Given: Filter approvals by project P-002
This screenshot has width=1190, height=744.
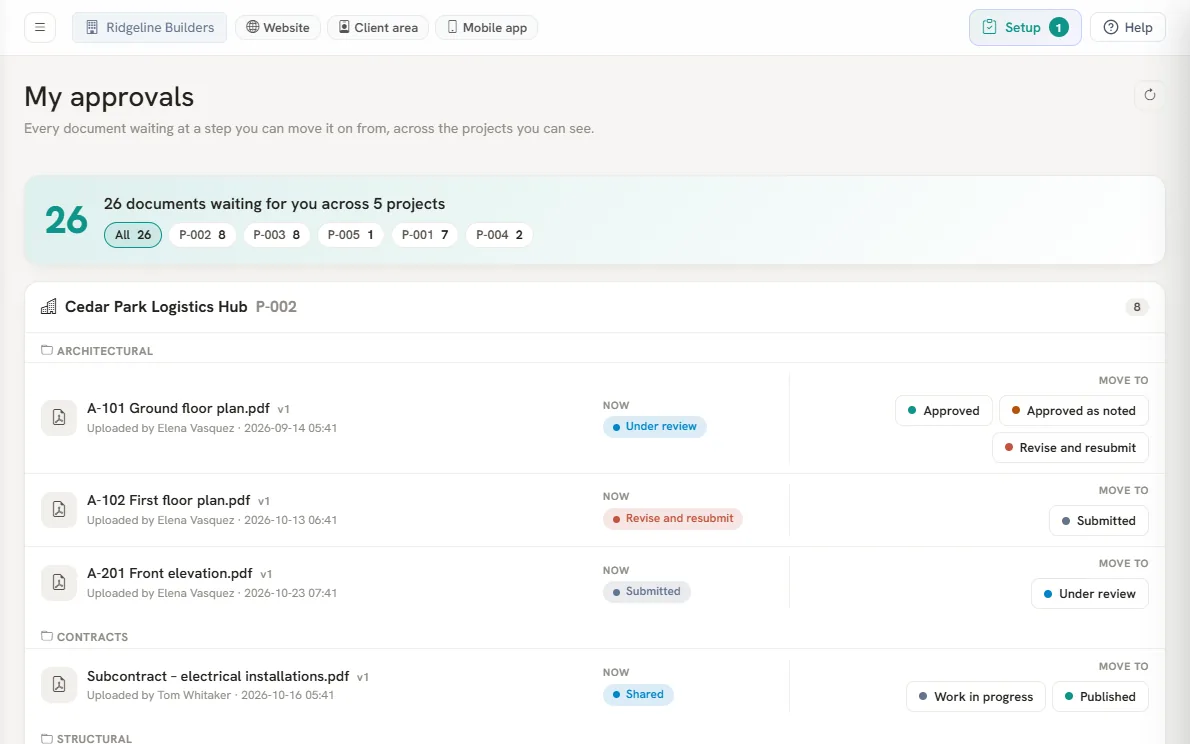Looking at the screenshot, I should [x=203, y=235].
